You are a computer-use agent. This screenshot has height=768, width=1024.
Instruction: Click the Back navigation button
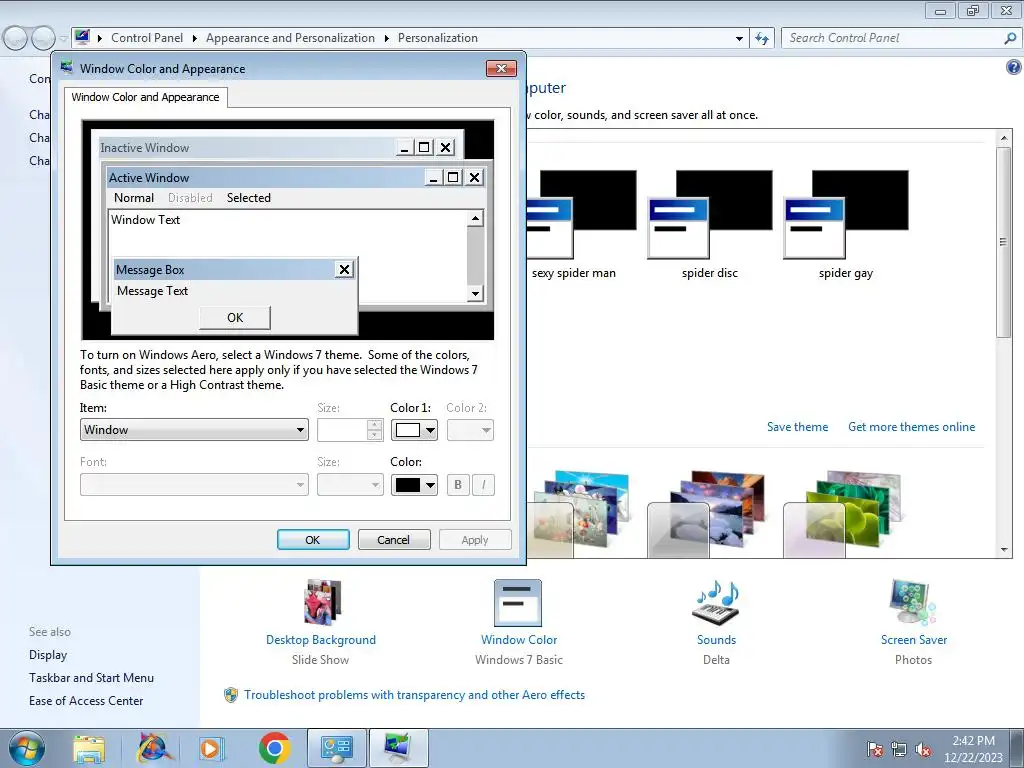(16, 39)
